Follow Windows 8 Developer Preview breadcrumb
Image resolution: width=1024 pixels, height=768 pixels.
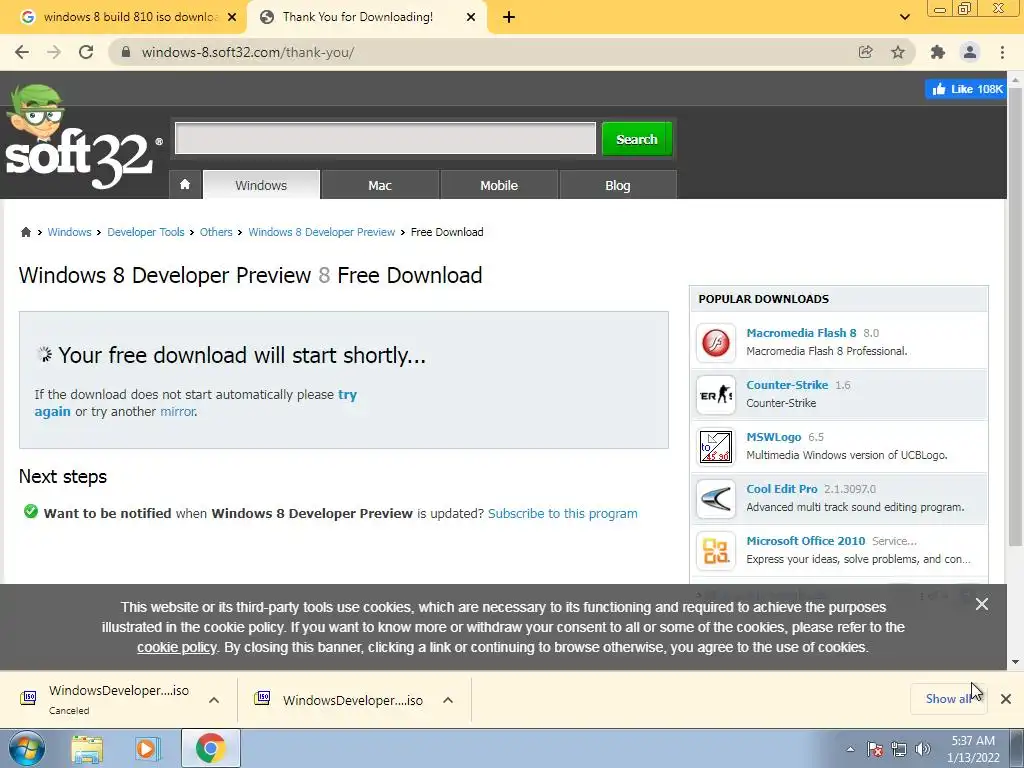(321, 232)
